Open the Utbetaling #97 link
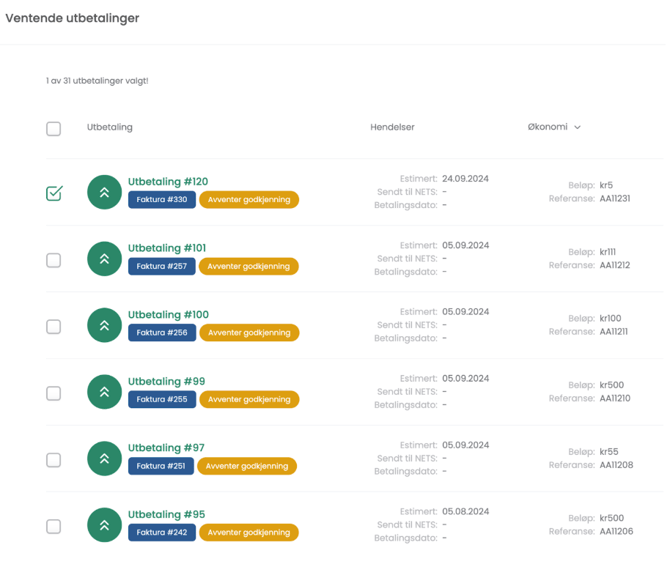The width and height of the screenshot is (670, 564). (x=166, y=448)
